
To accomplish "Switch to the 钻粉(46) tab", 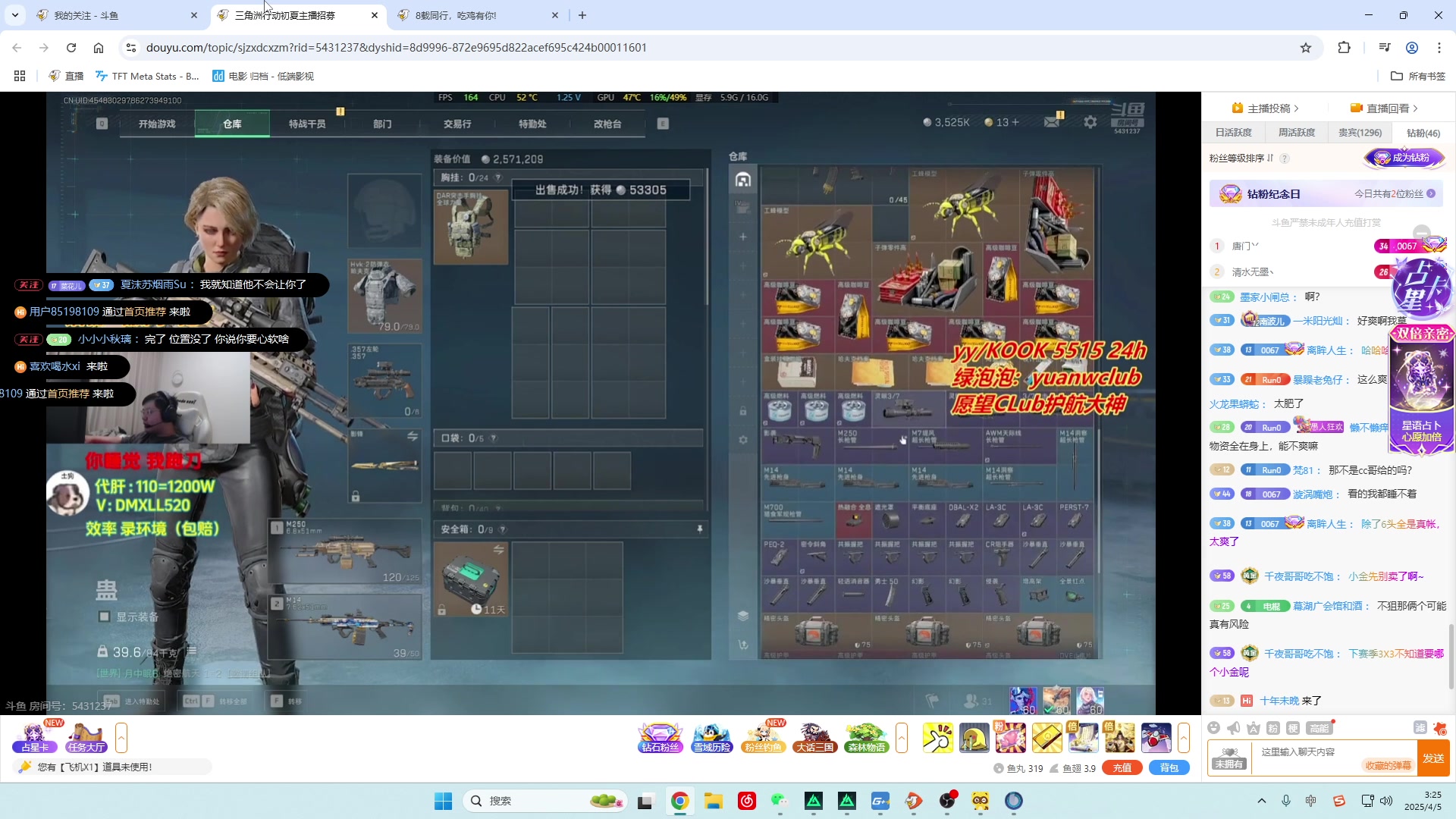I will (x=1423, y=133).
